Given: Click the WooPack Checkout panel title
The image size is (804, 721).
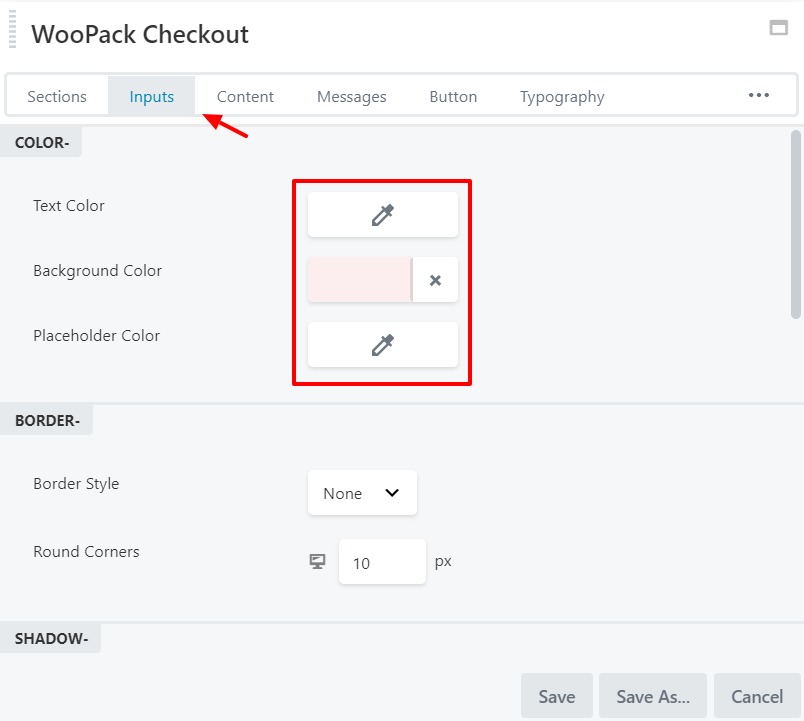Looking at the screenshot, I should 140,34.
